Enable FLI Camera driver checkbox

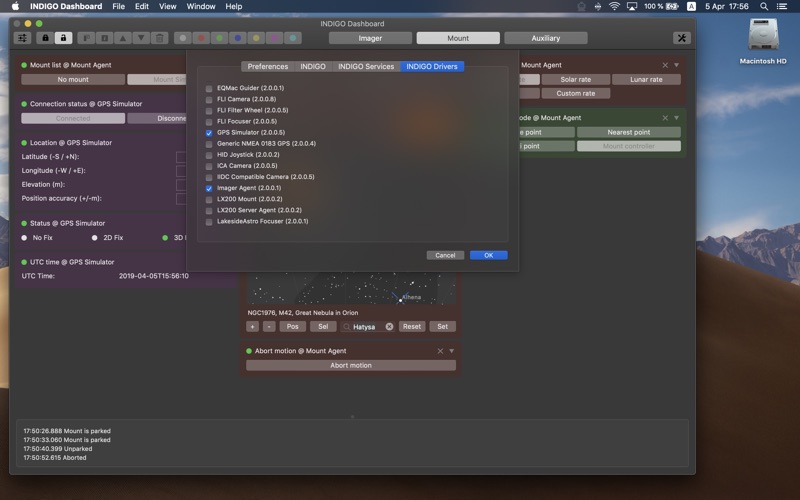click(209, 99)
